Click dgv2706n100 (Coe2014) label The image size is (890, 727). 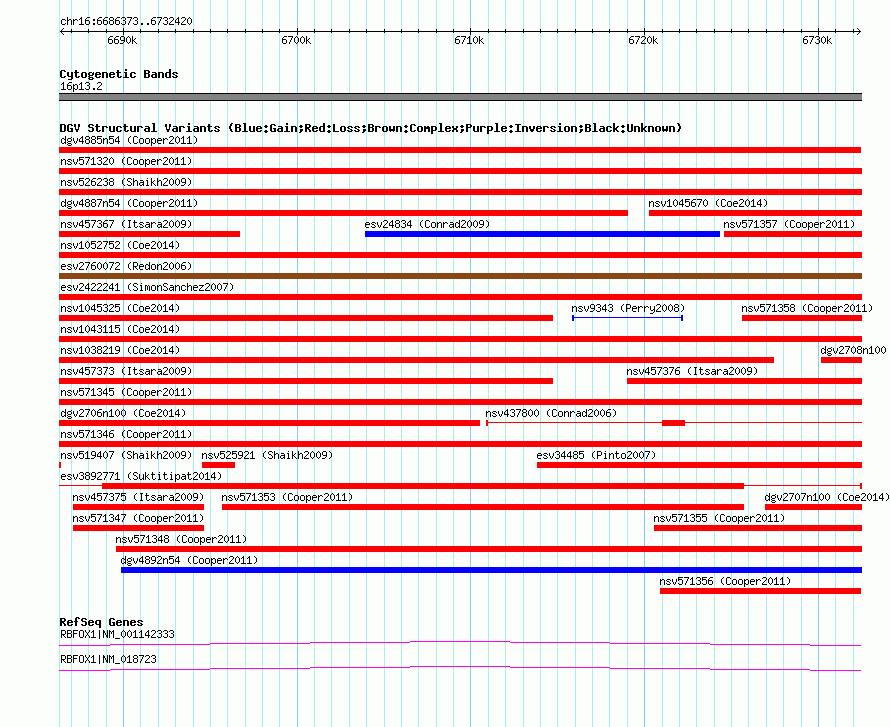coord(123,413)
